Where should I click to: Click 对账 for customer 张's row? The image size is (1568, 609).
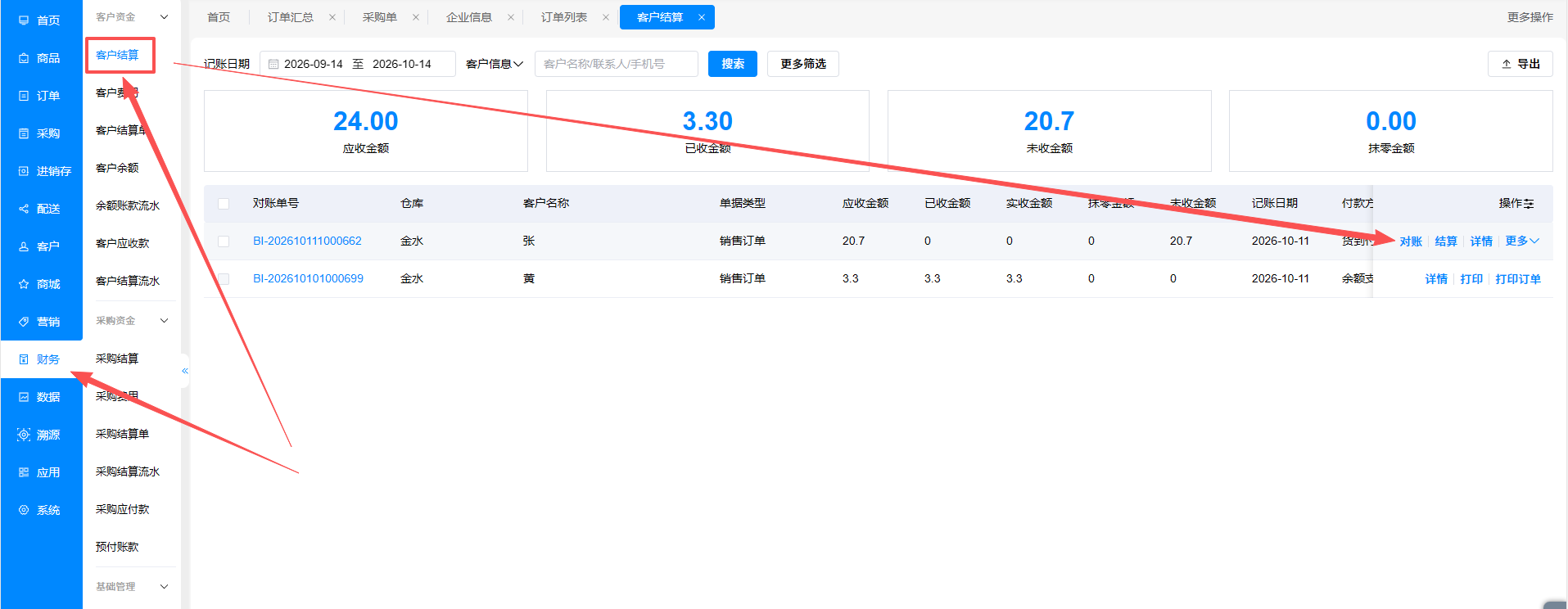[x=1411, y=241]
